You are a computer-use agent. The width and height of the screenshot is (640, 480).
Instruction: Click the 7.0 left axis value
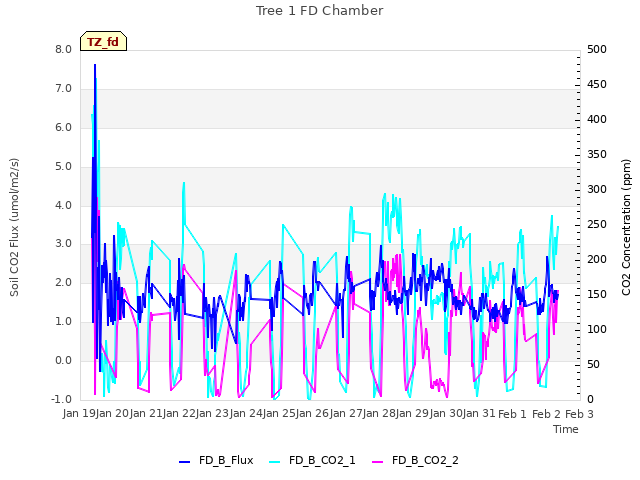click(x=64, y=89)
